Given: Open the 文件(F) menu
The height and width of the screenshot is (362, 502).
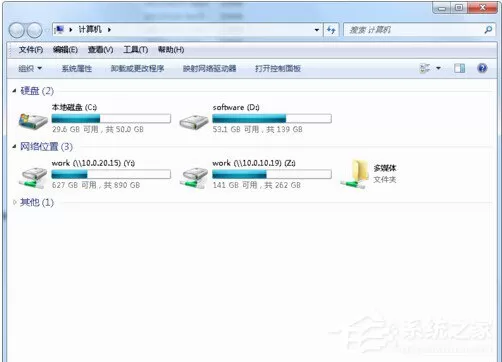Looking at the screenshot, I should tap(31, 50).
